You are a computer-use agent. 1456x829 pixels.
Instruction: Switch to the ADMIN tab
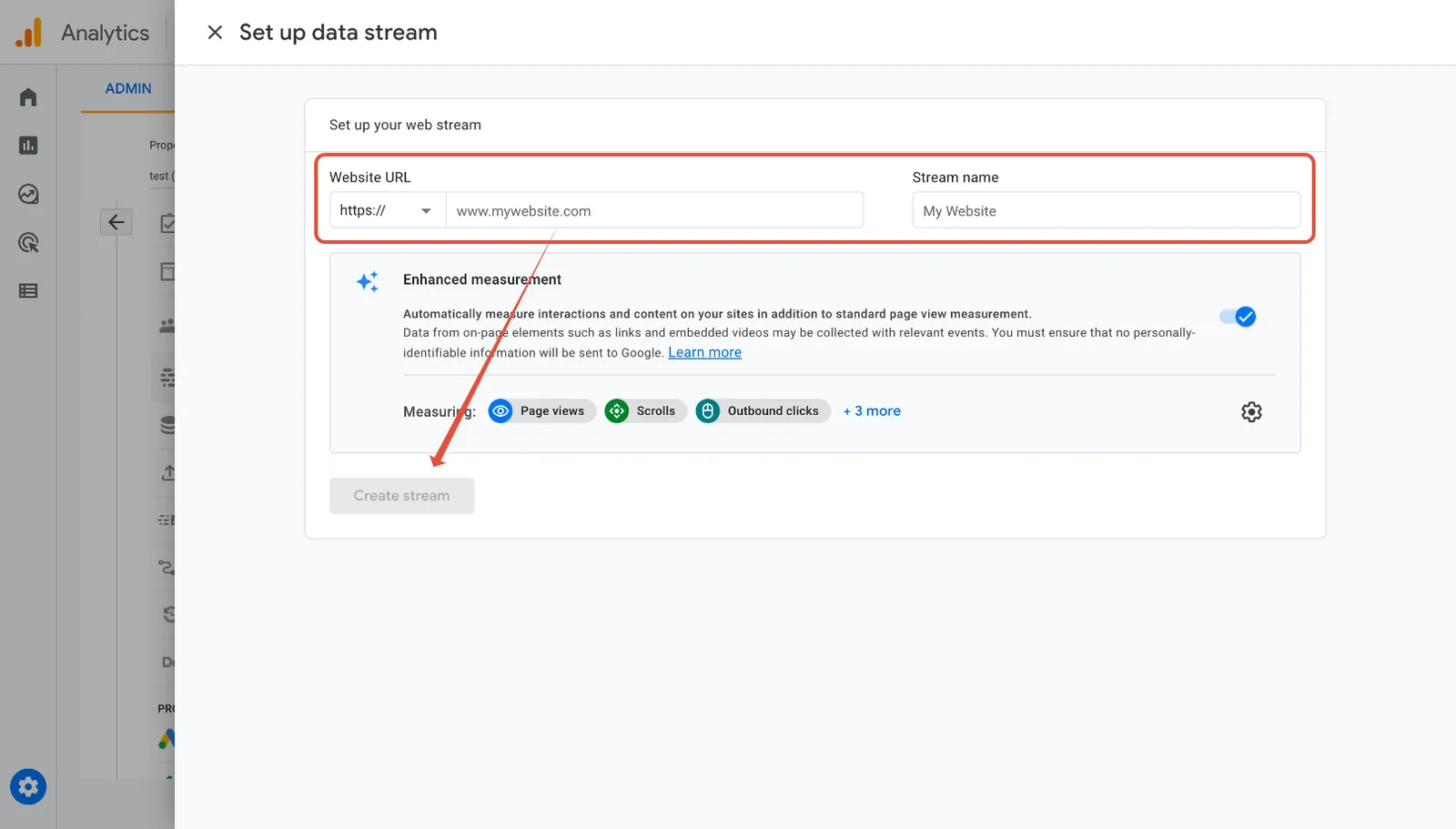point(128,88)
